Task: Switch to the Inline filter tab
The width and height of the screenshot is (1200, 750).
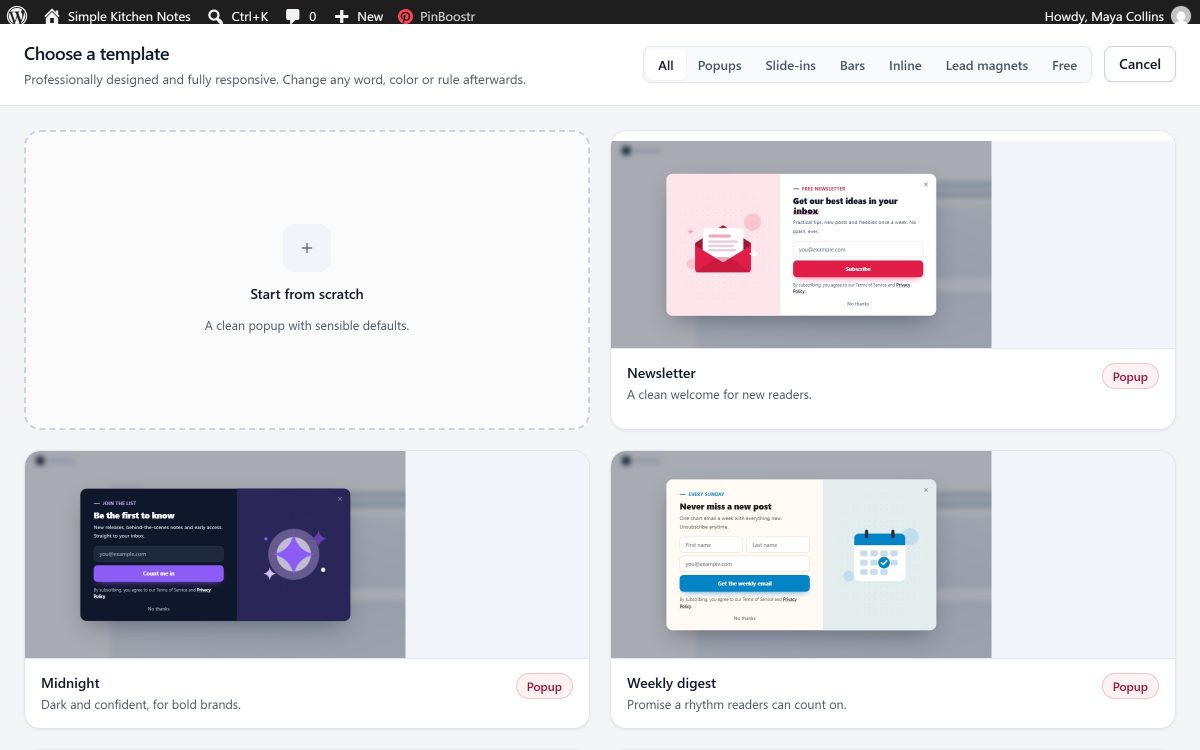Action: 906,65
